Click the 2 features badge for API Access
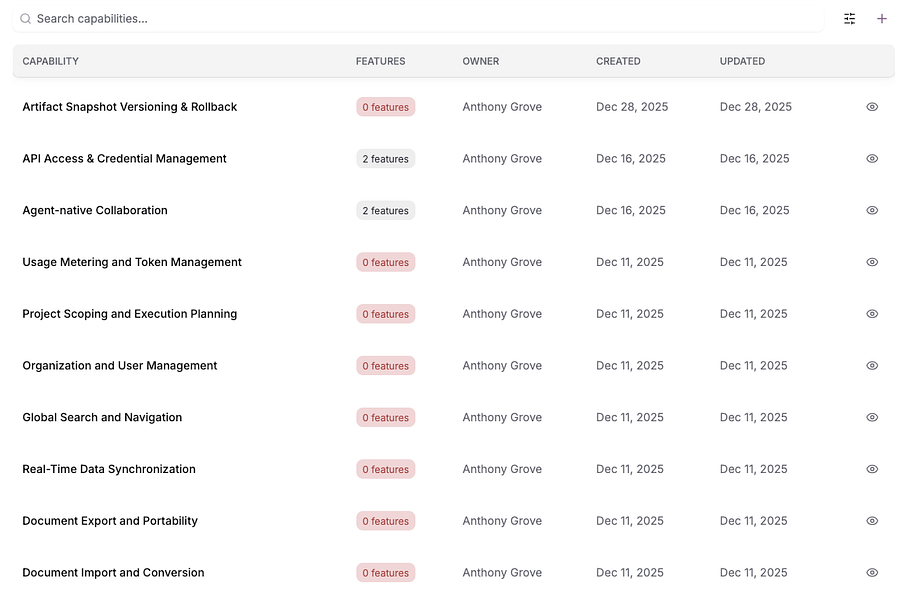The width and height of the screenshot is (902, 600). 385,159
